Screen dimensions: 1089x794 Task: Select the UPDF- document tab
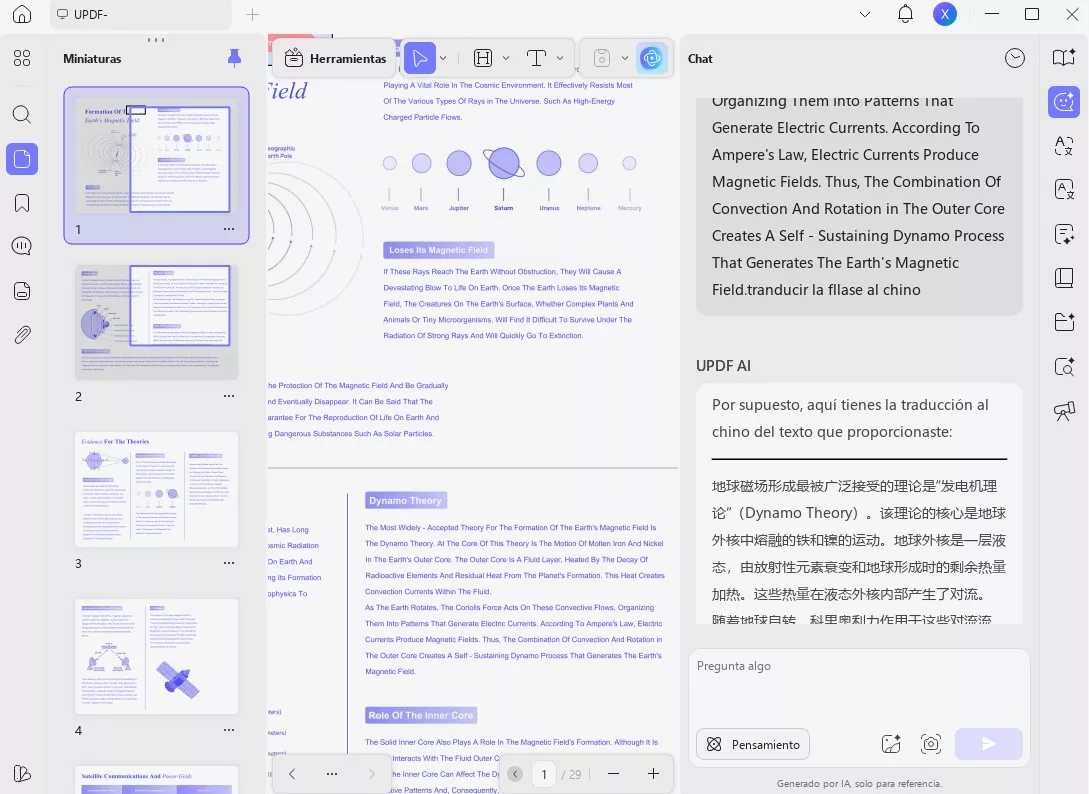click(141, 15)
